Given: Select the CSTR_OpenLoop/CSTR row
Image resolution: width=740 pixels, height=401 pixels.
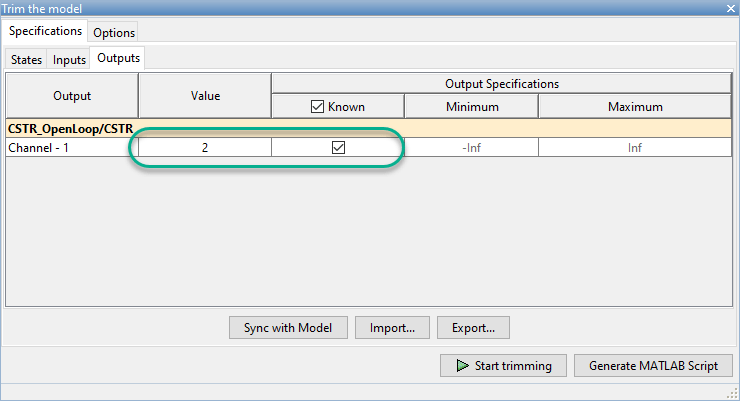Looking at the screenshot, I should click(x=70, y=128).
